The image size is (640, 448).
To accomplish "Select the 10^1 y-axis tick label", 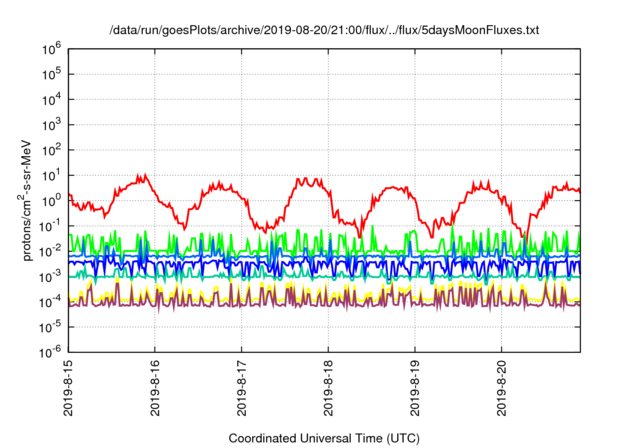I will [52, 176].
